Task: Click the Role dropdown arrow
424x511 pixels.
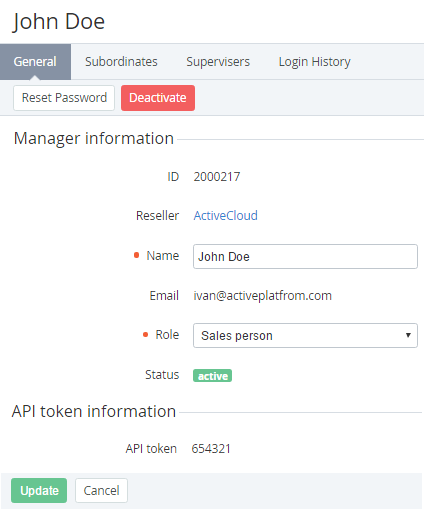Action: pos(408,335)
